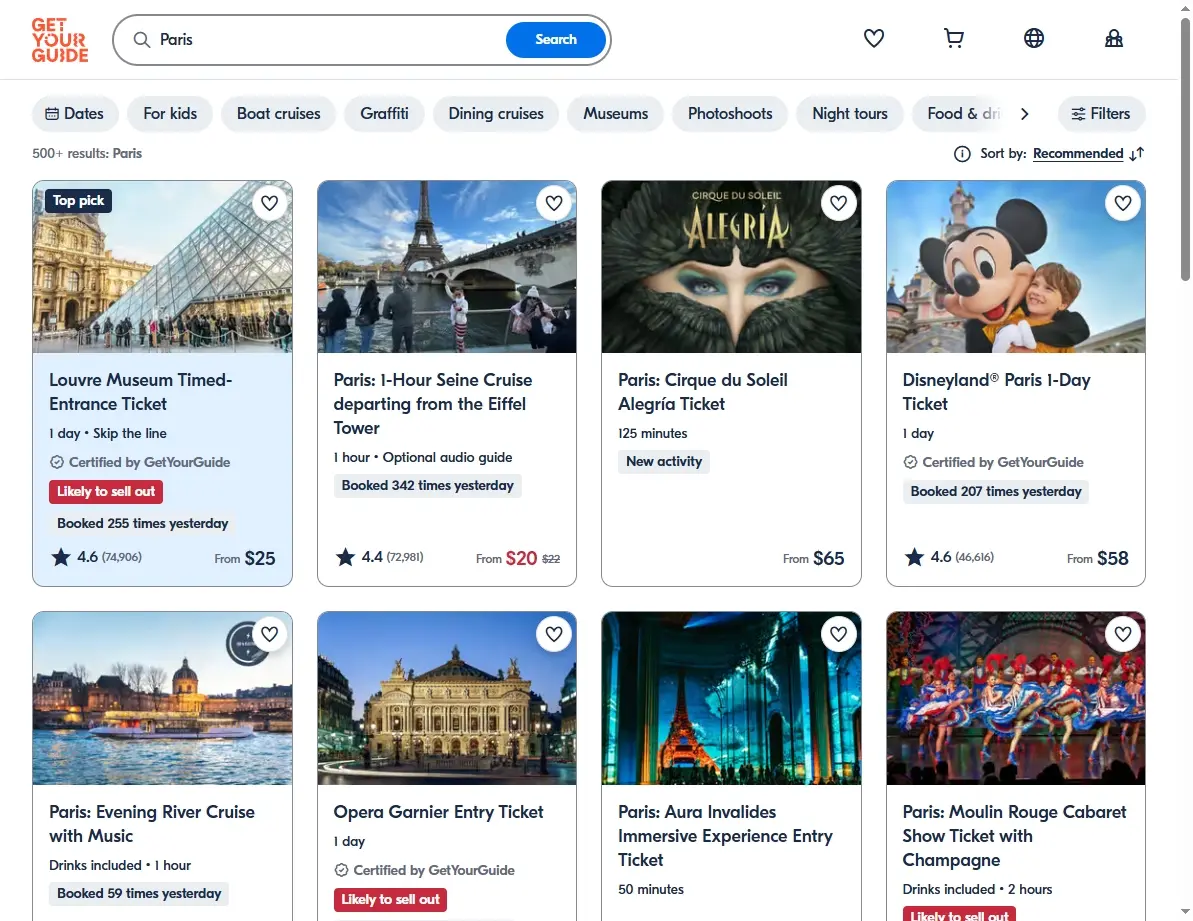Click 'Booked 342 times yesterday' label

pos(428,485)
